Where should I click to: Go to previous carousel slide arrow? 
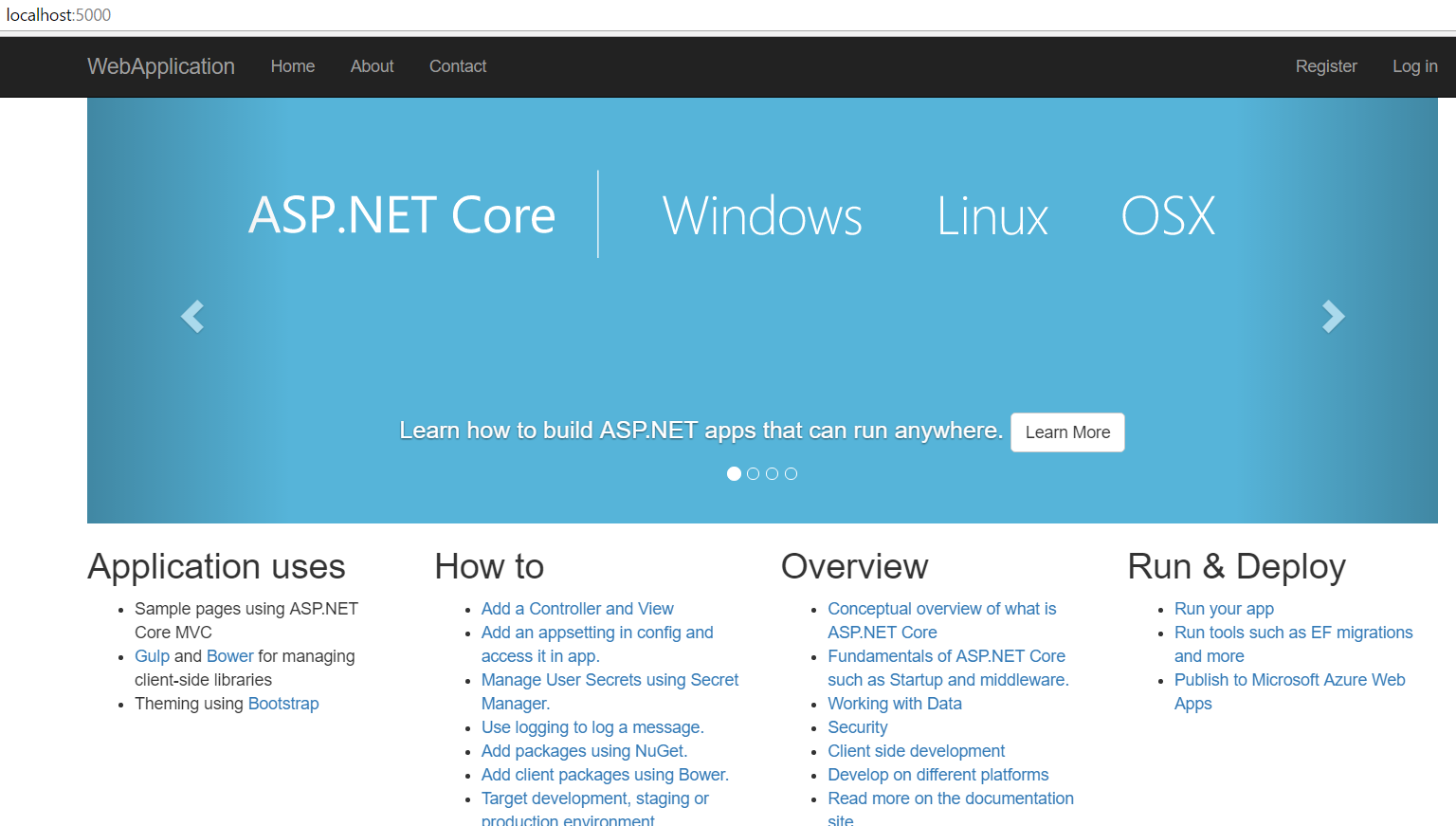click(x=192, y=316)
